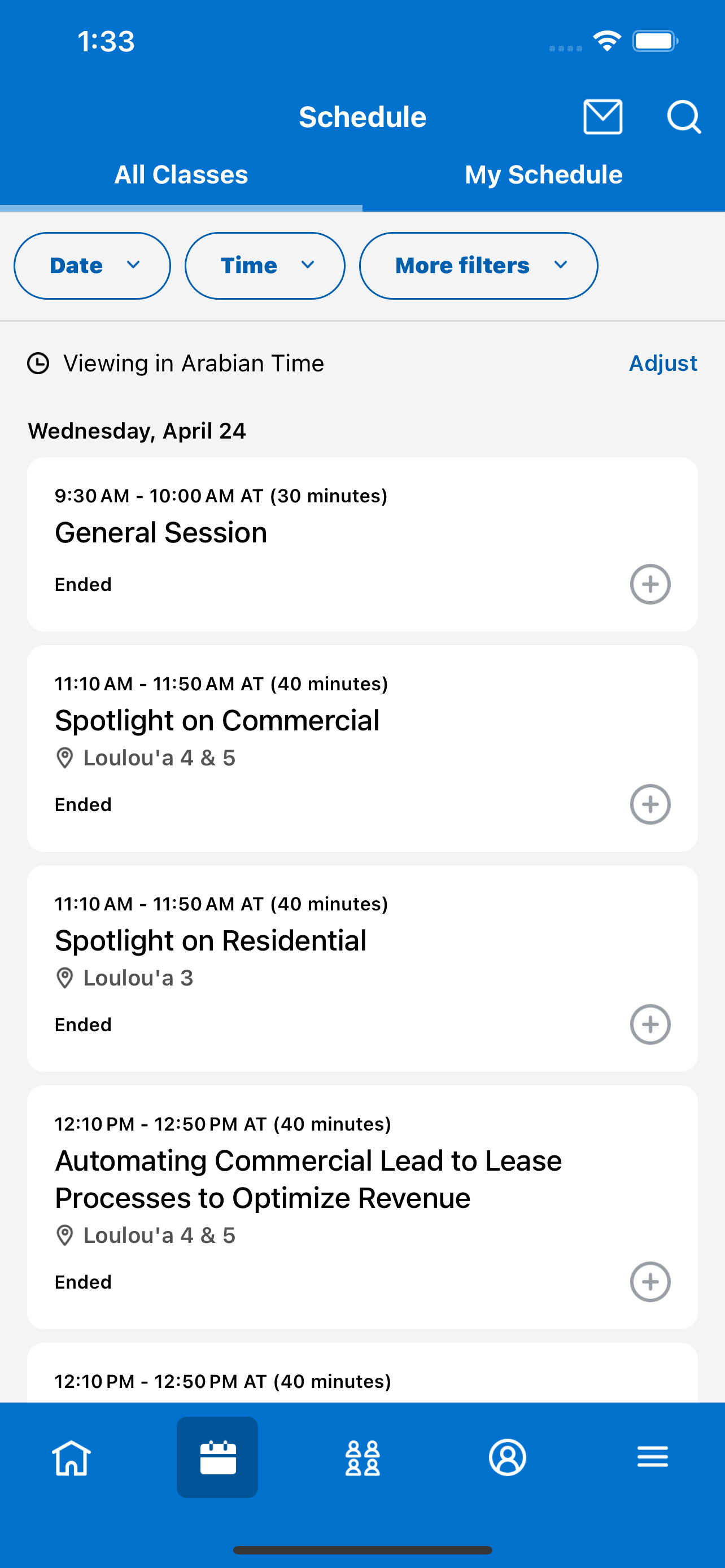
Task: Switch to the My Schedule tab
Action: 544,175
